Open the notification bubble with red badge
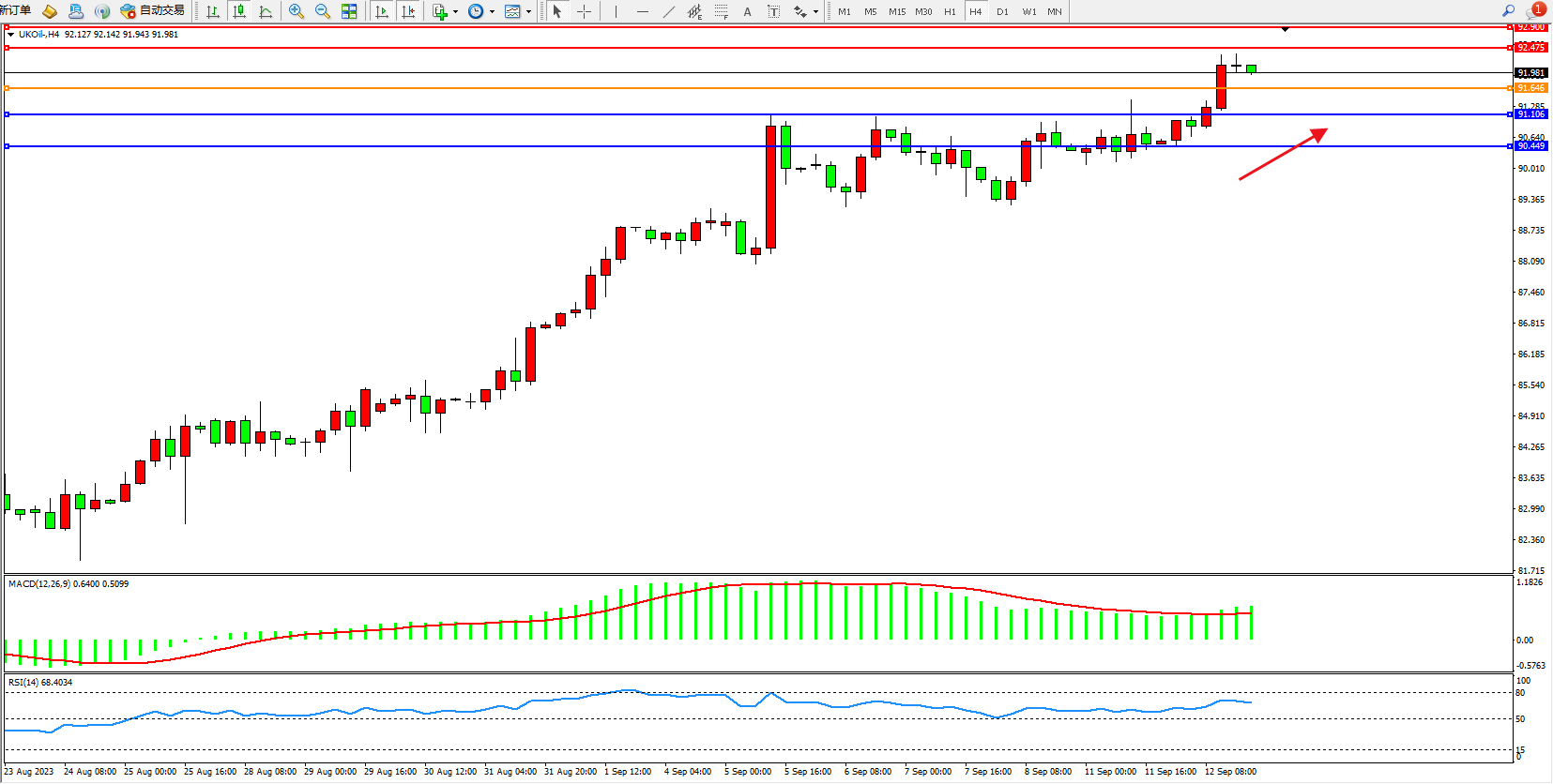Image resolution: width=1553 pixels, height=784 pixels. point(1535,11)
